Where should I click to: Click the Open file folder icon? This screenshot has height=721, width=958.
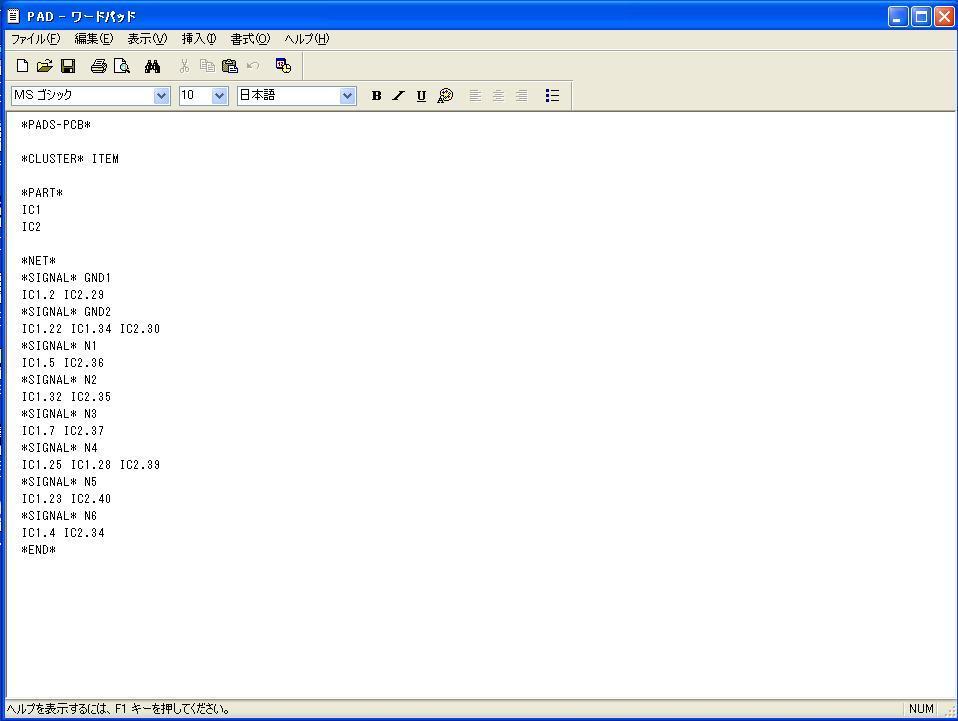click(44, 66)
